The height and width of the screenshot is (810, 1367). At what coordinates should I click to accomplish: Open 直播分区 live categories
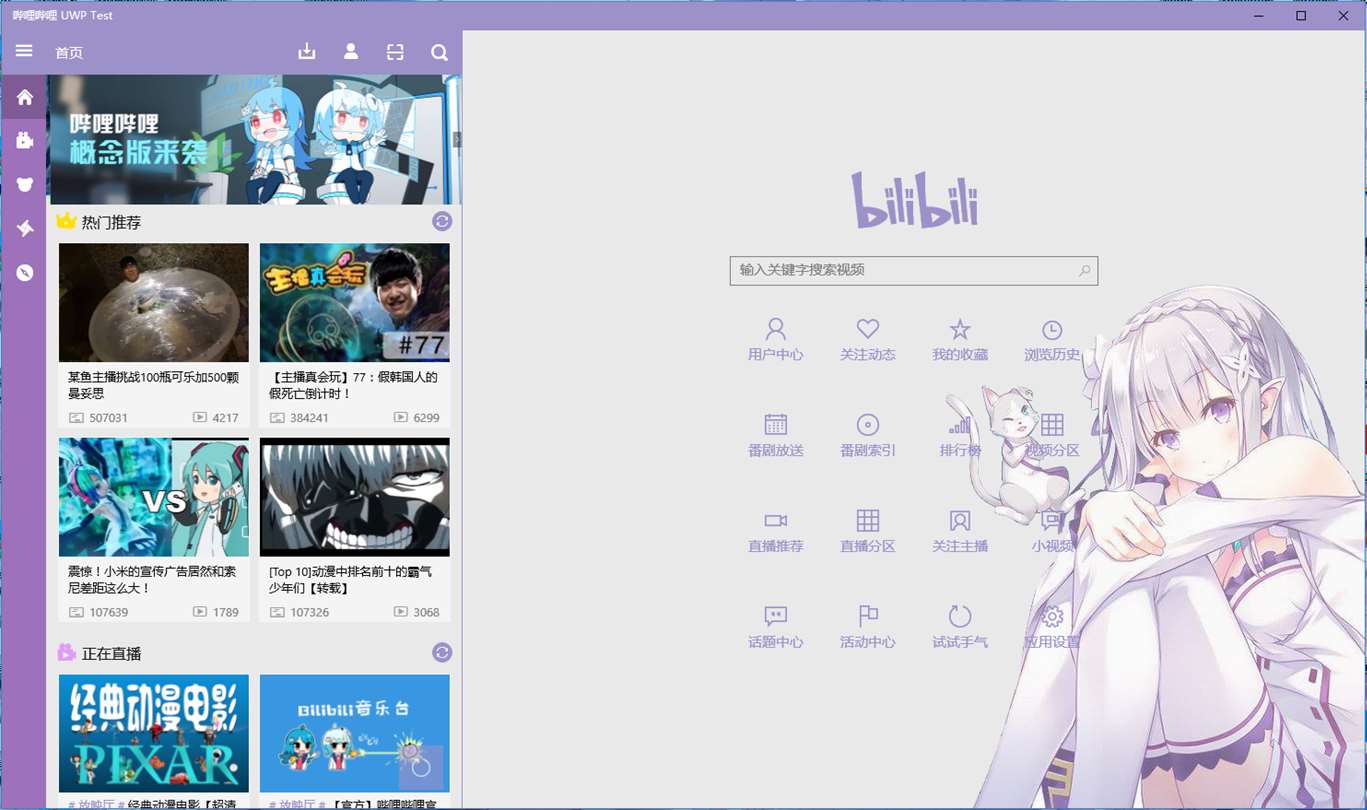click(867, 531)
